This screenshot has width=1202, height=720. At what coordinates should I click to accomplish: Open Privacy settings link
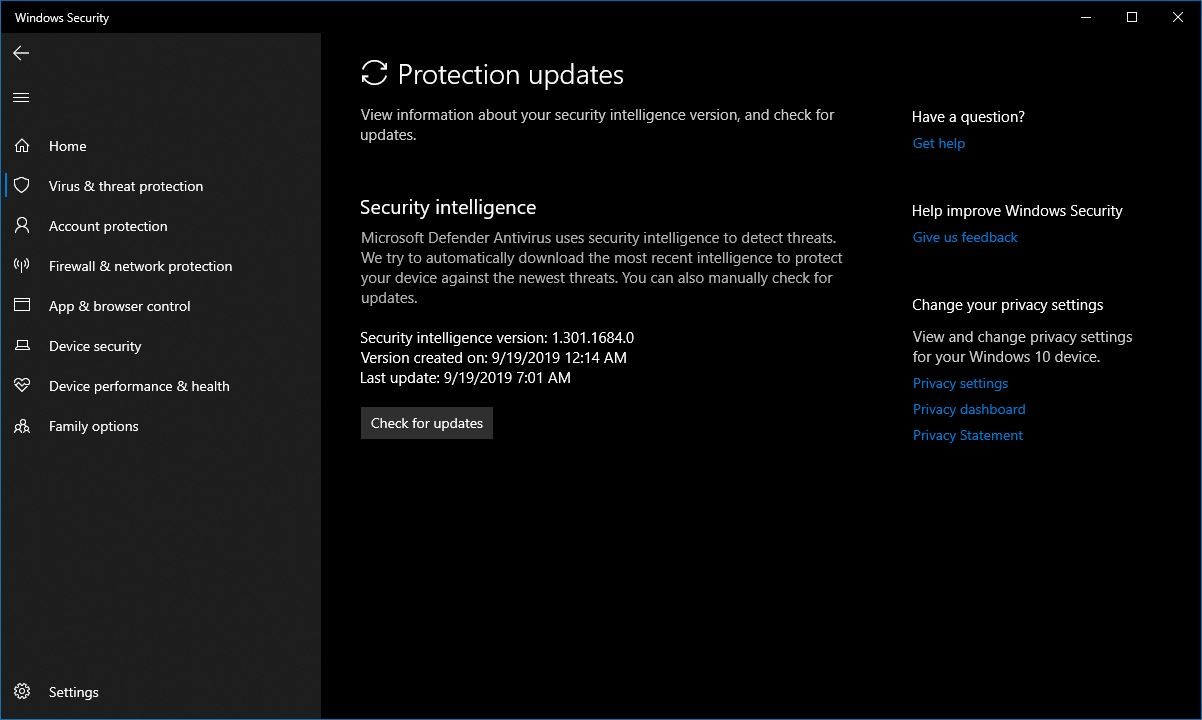[x=960, y=383]
